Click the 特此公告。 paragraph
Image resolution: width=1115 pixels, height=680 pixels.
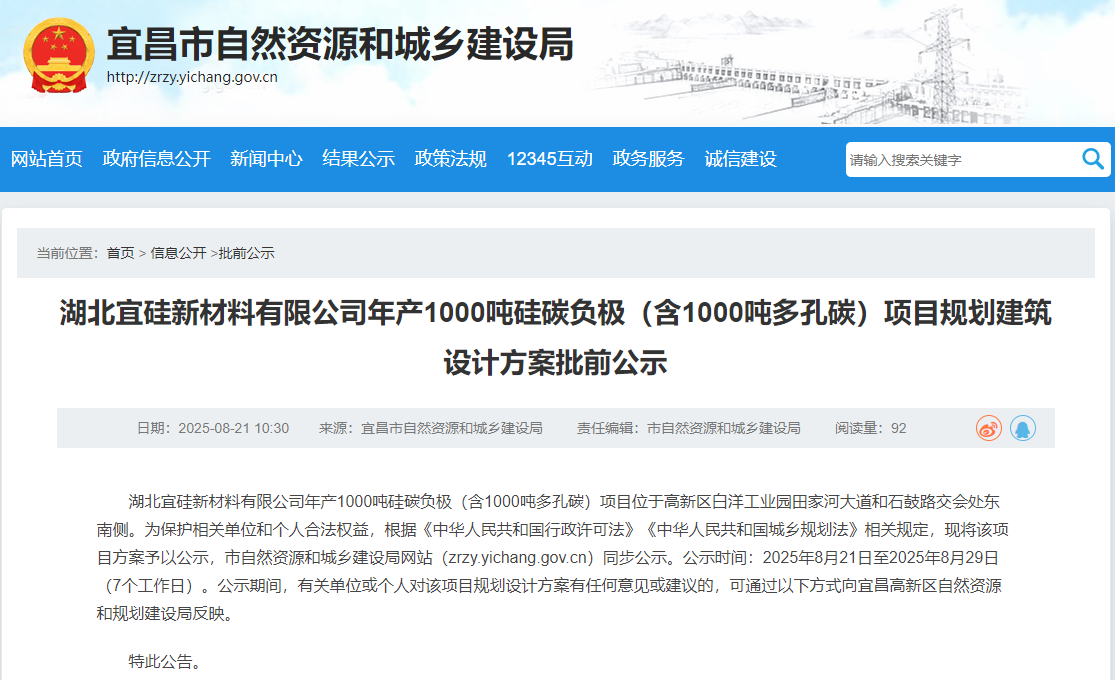tap(167, 662)
